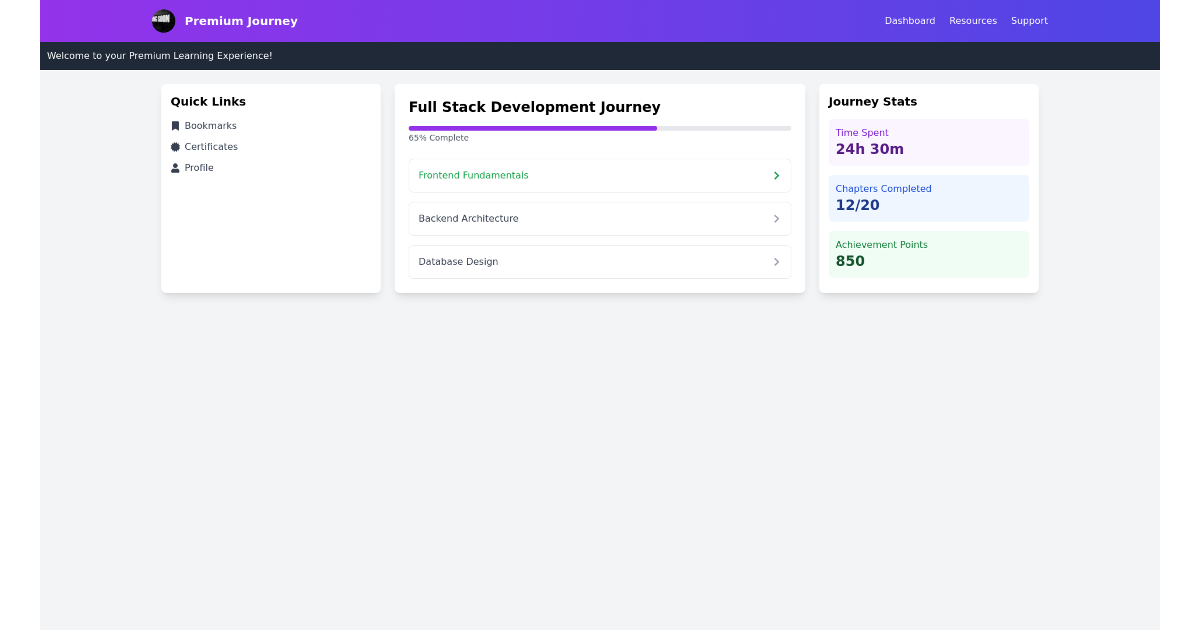Click the Certificates badge icon
1200x630 pixels.
(176, 146)
